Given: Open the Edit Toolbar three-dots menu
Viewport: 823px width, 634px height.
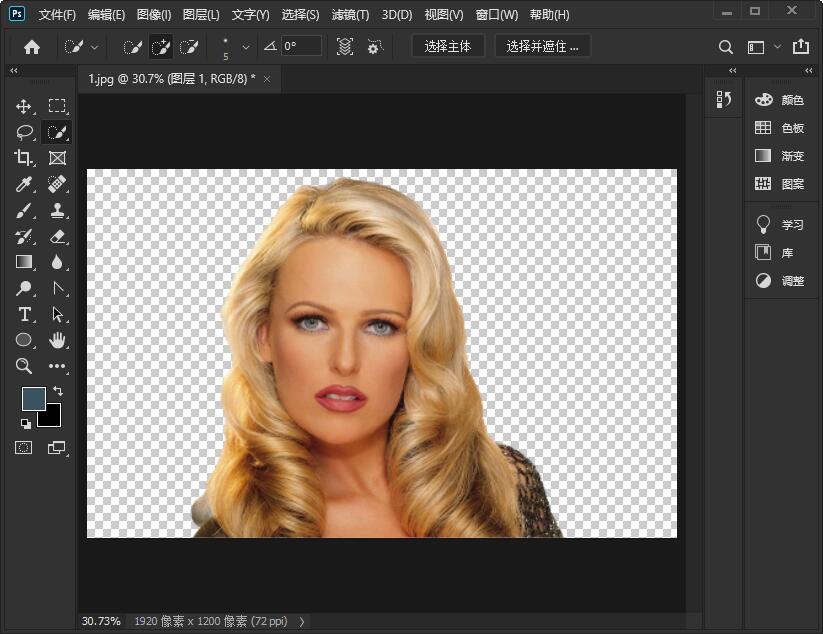Looking at the screenshot, I should [57, 366].
